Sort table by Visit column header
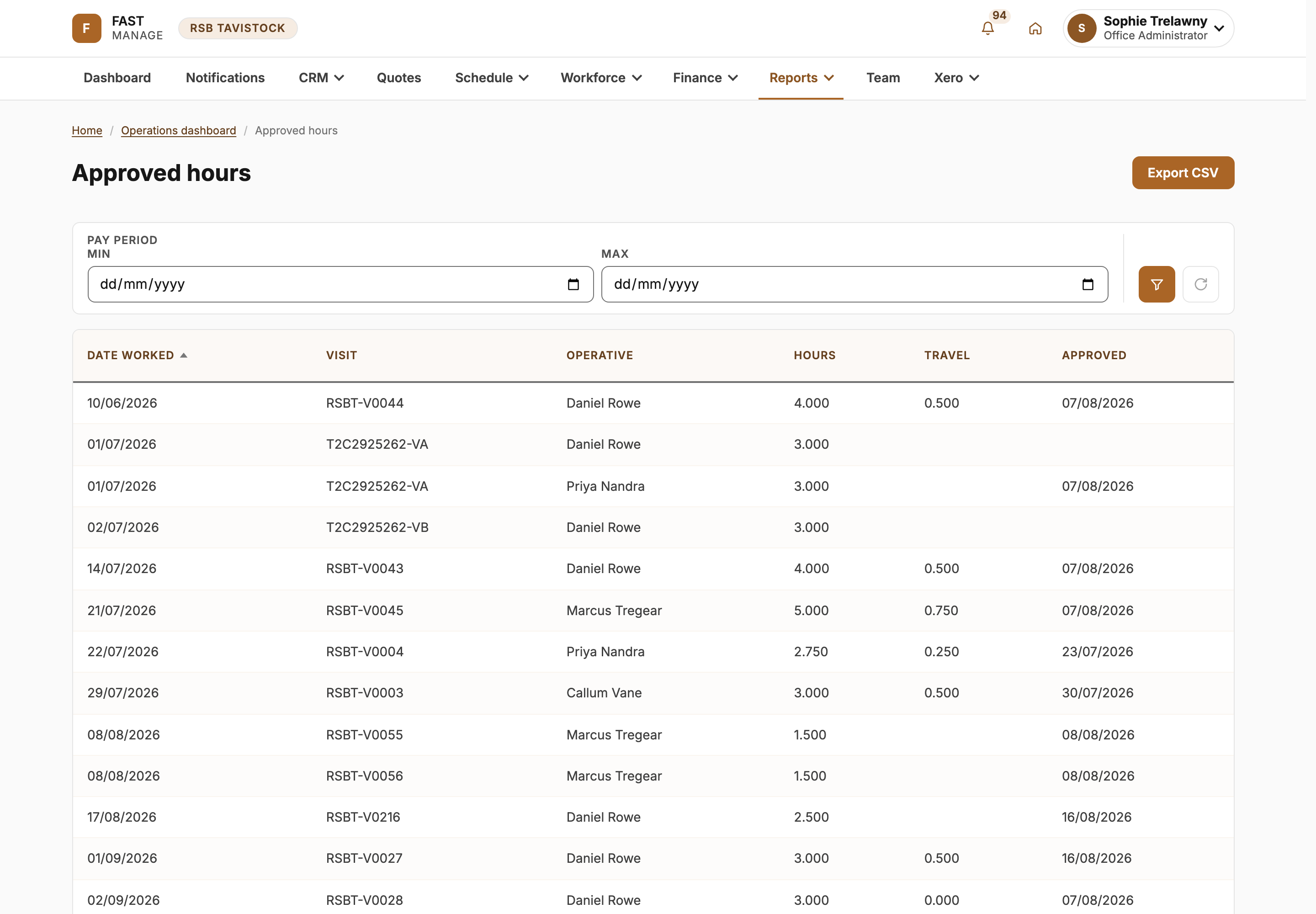 coord(341,355)
